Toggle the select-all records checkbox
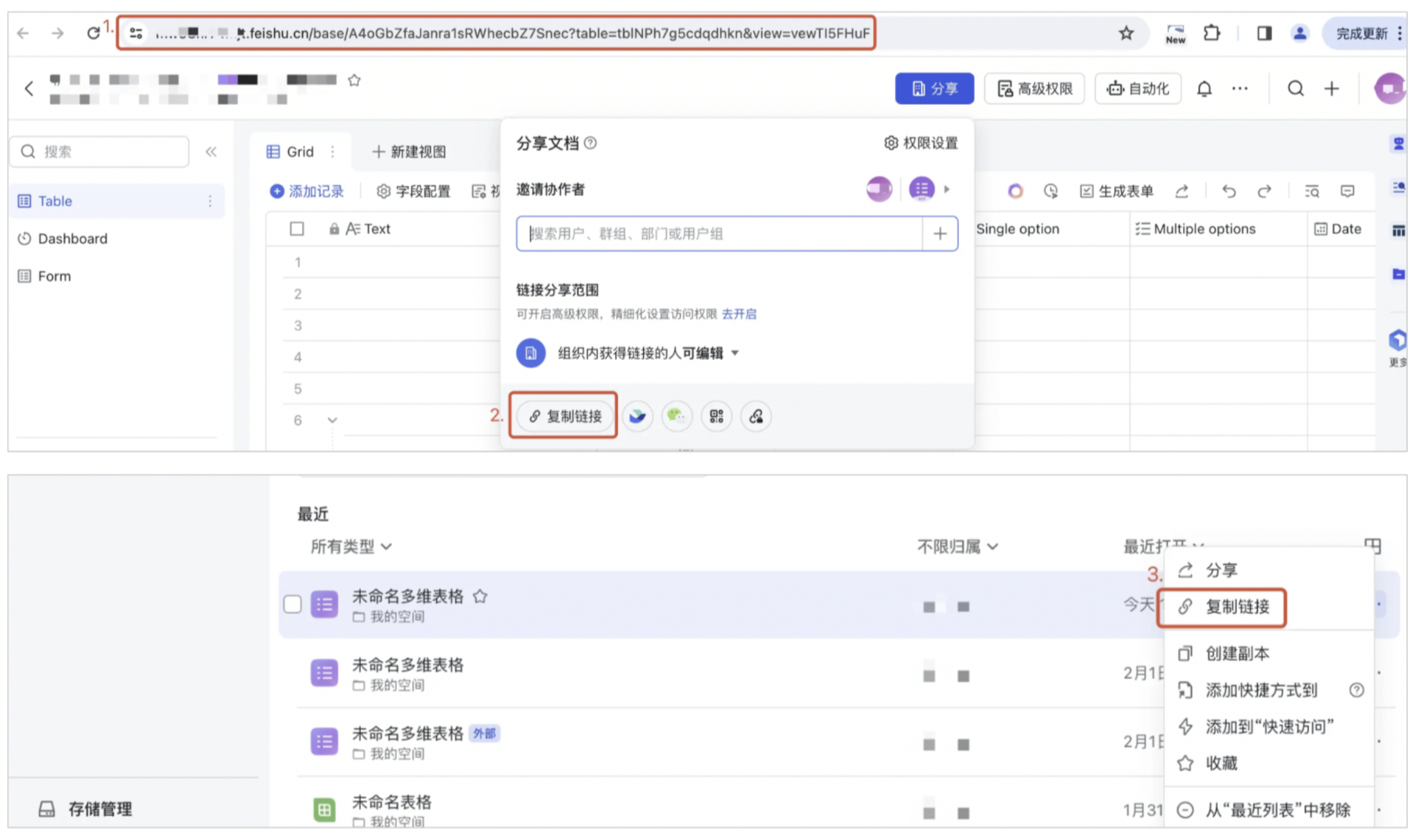The width and height of the screenshot is (1428, 840). pyautogui.click(x=296, y=229)
